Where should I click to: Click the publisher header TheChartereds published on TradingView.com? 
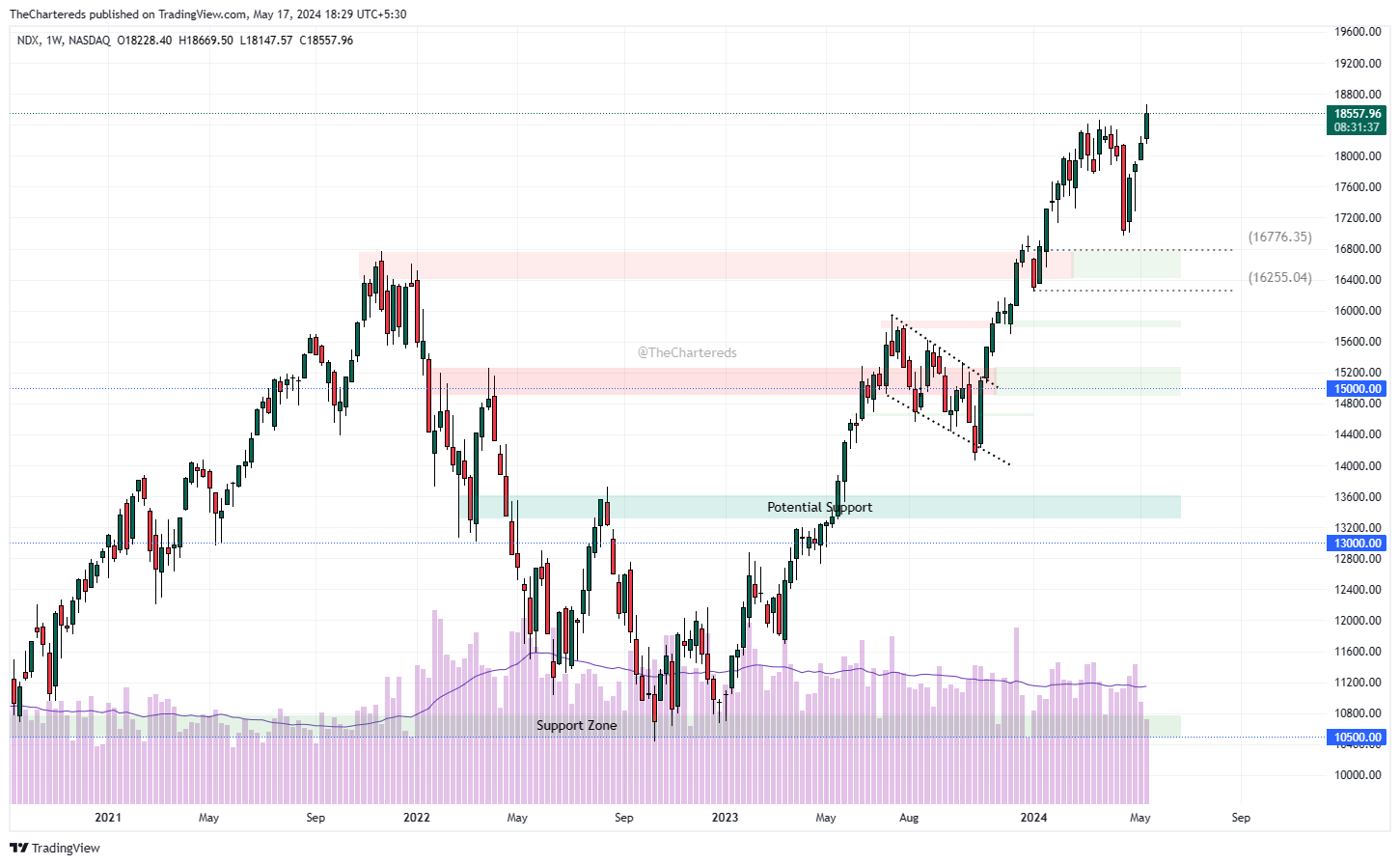click(207, 14)
